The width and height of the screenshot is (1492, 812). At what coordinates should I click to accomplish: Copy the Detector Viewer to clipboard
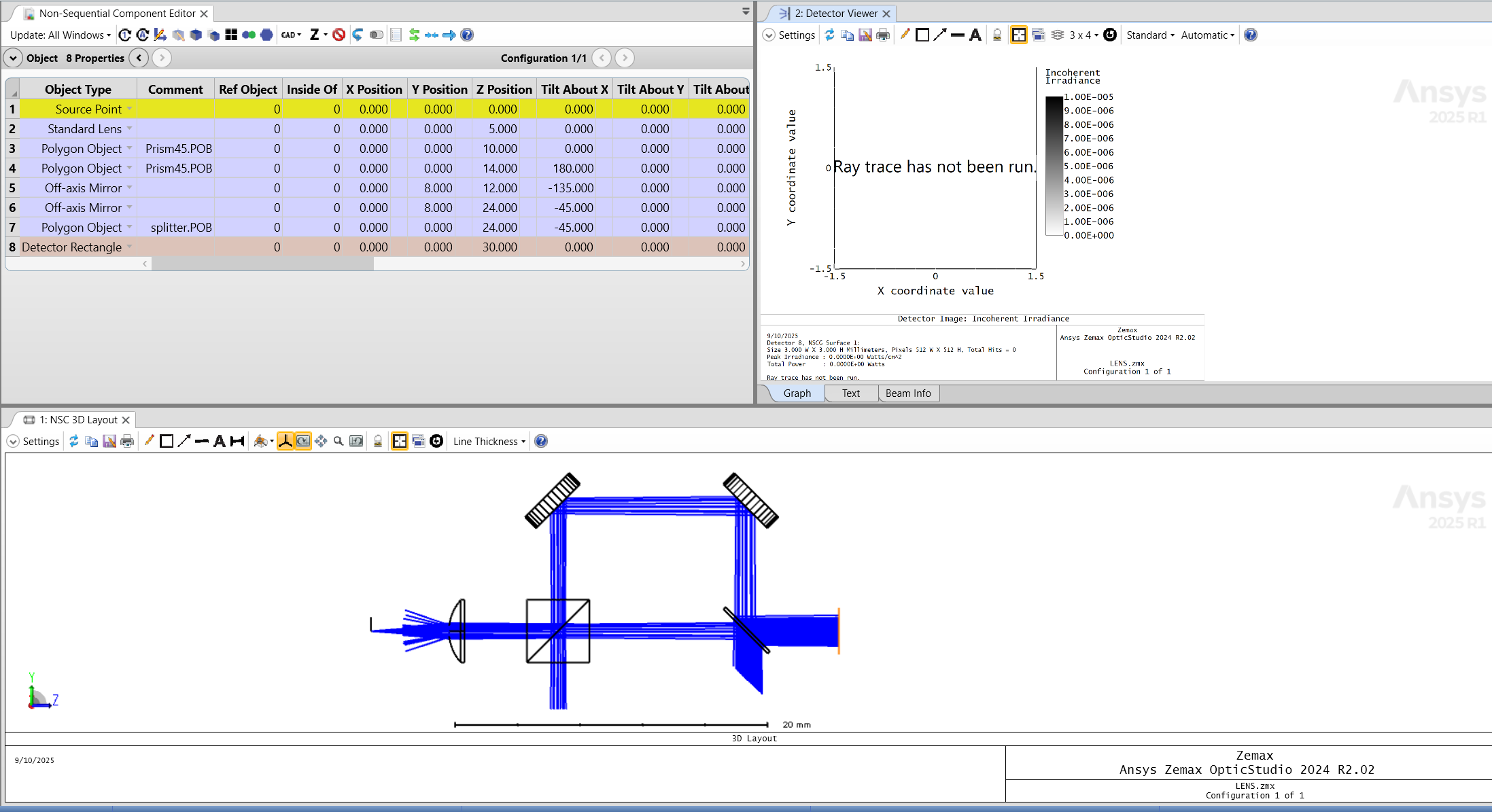tap(847, 35)
